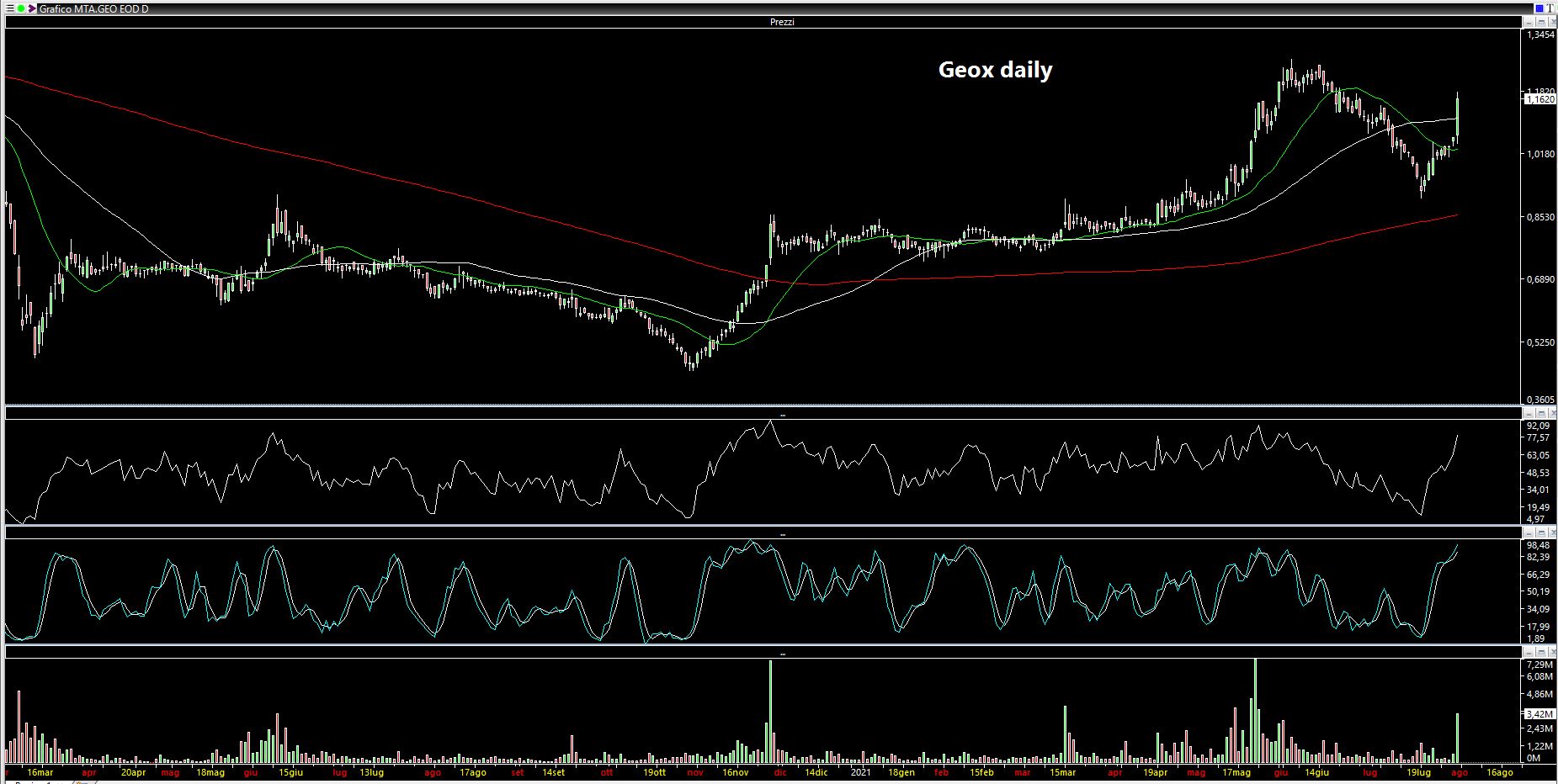This screenshot has height=784, width=1558.
Task: Click the red 'dic' month label
Action: [780, 771]
